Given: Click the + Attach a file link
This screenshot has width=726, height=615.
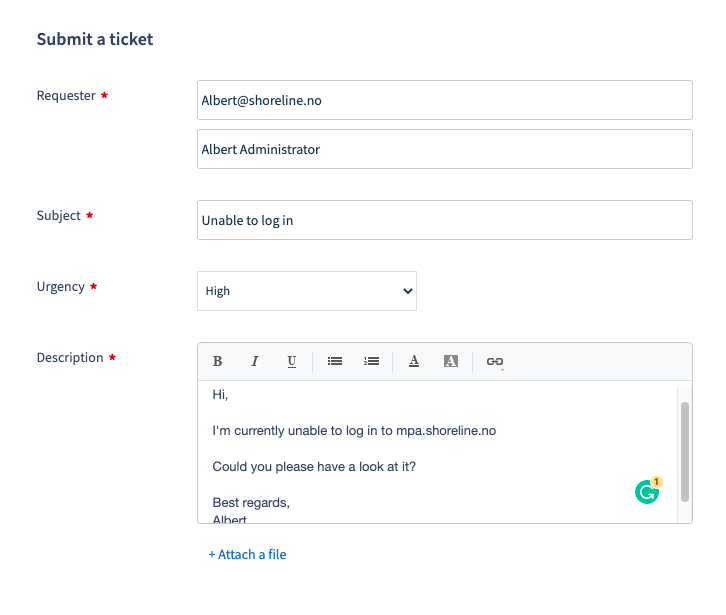Looking at the screenshot, I should 247,554.
